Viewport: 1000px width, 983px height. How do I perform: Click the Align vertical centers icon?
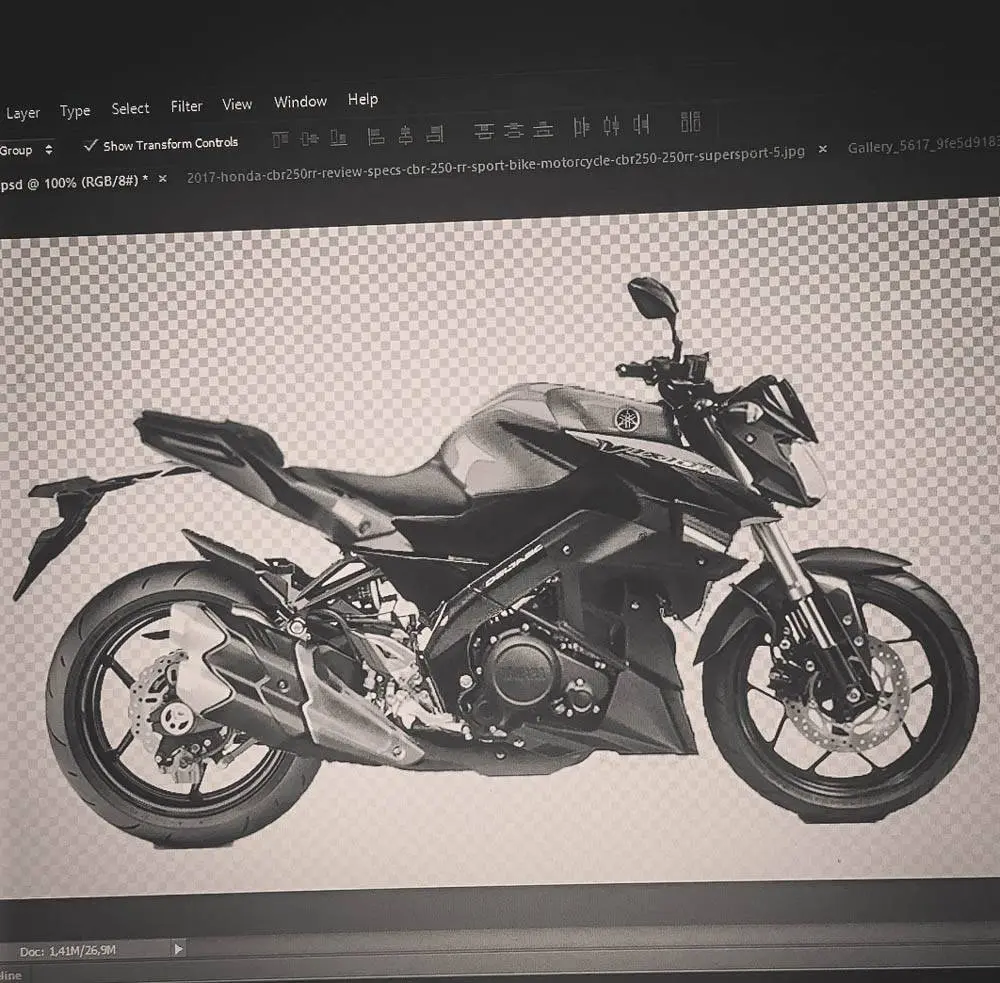pos(309,138)
